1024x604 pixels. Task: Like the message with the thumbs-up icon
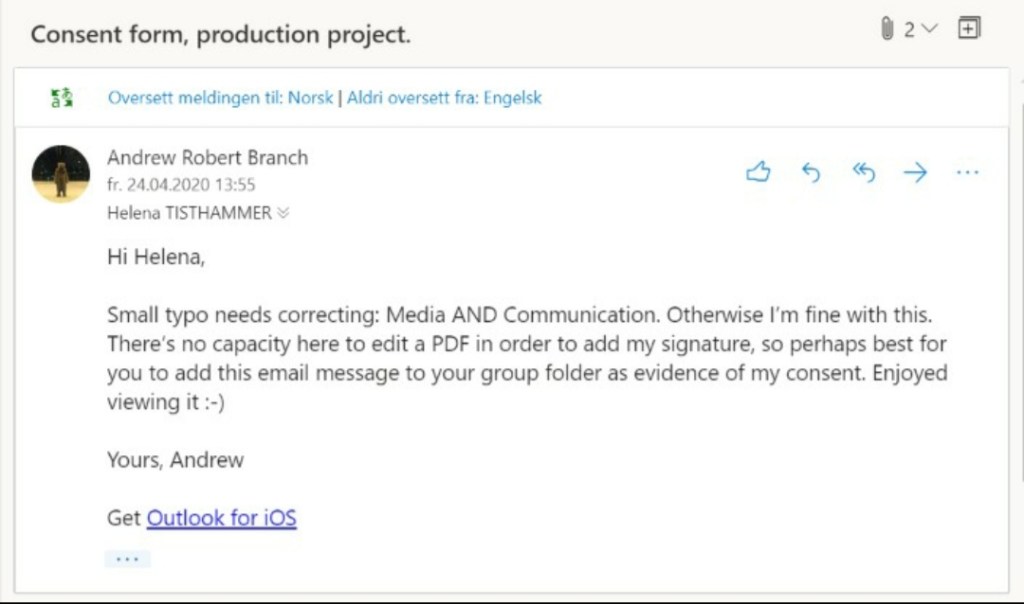point(758,173)
